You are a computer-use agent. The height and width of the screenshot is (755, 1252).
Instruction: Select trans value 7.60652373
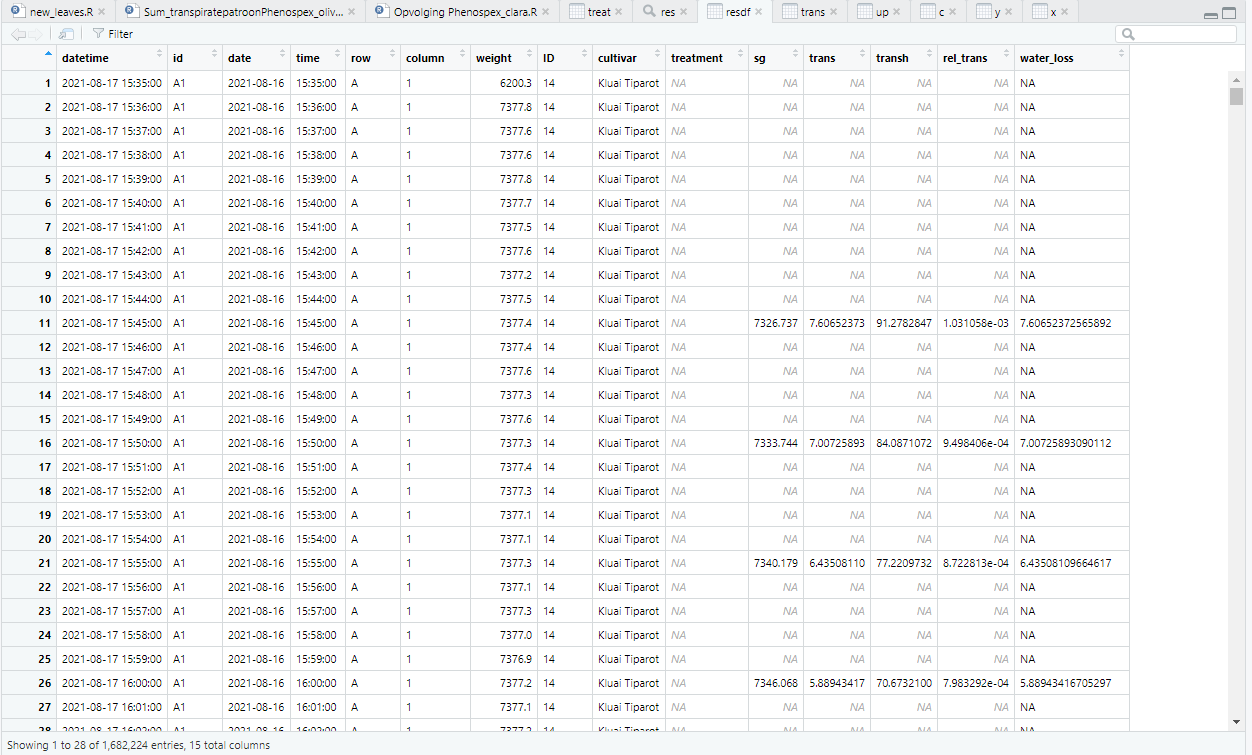pyautogui.click(x=837, y=323)
